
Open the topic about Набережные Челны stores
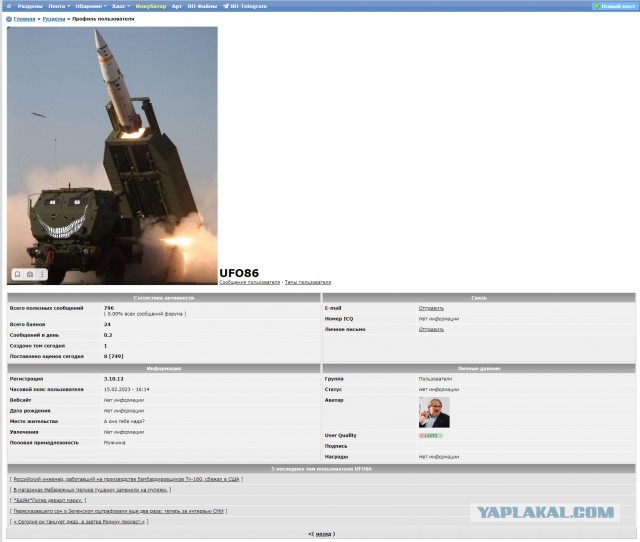pyautogui.click(x=90, y=490)
